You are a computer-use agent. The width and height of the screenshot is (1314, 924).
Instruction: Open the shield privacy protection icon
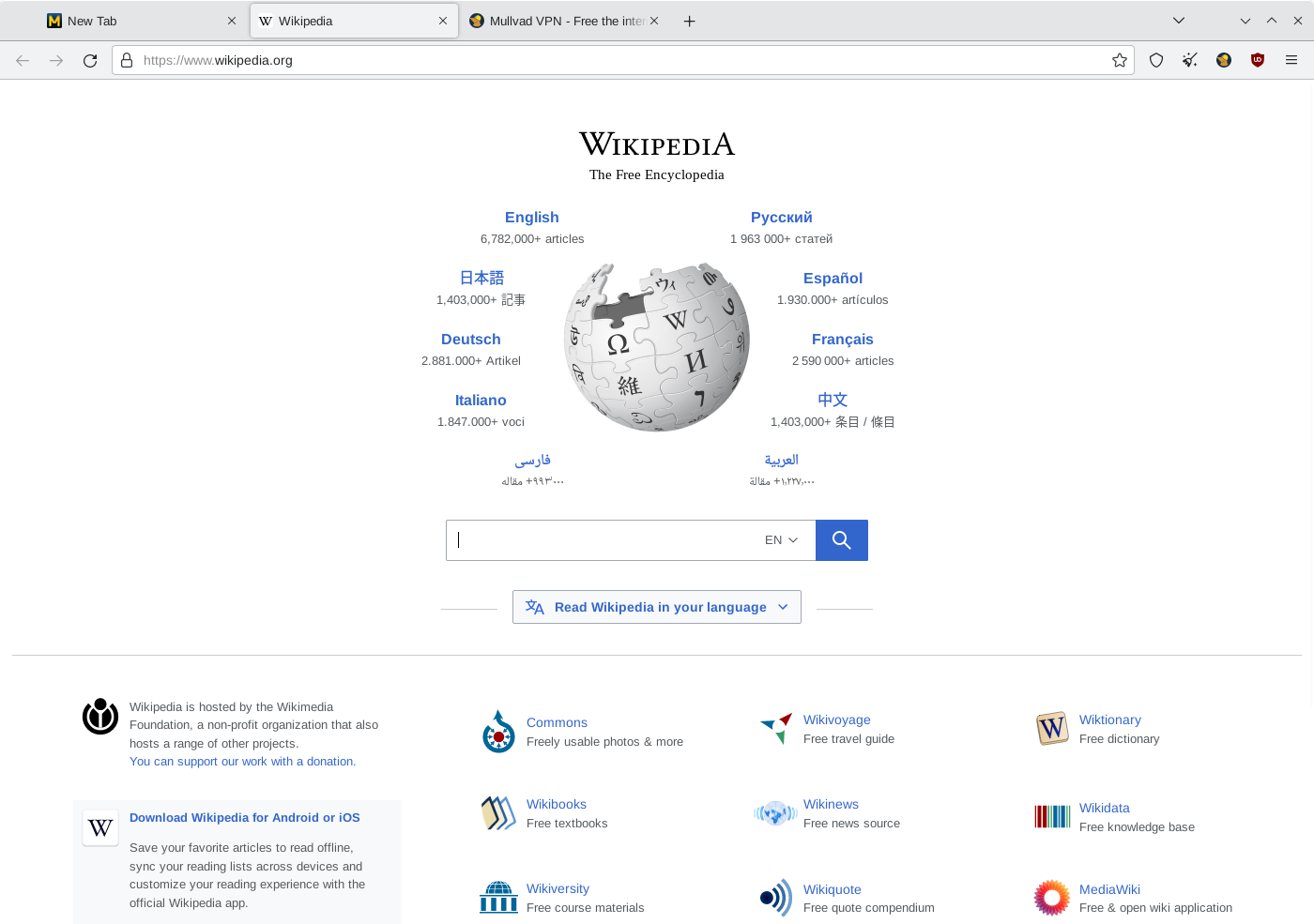(1156, 60)
